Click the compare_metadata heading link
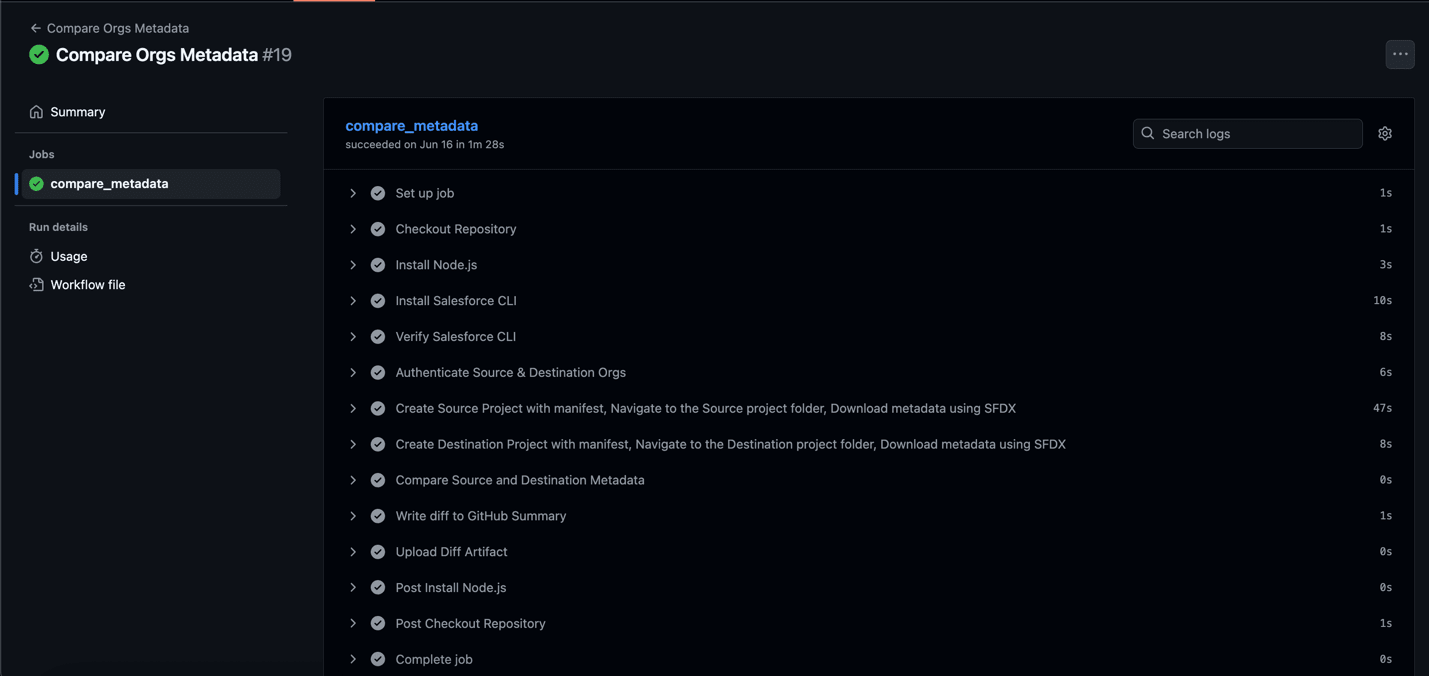Image resolution: width=1429 pixels, height=676 pixels. click(411, 126)
